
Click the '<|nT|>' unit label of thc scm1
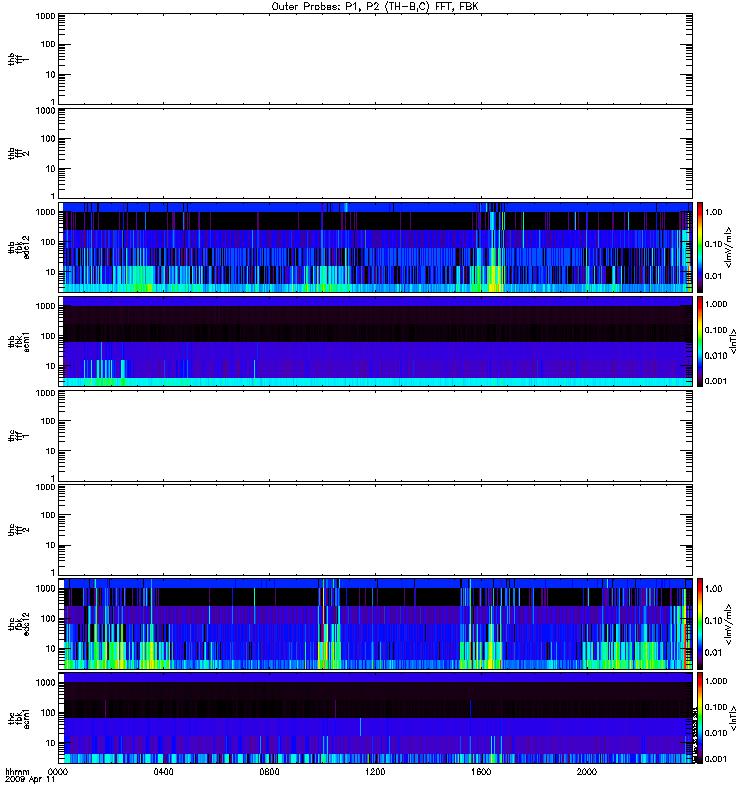(733, 718)
